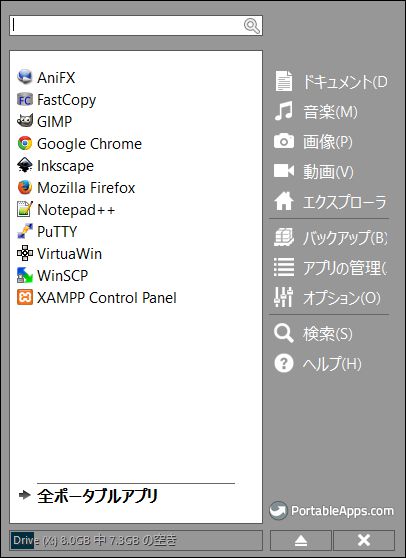Choose ヘルプ(H) menu item

pos(332,364)
